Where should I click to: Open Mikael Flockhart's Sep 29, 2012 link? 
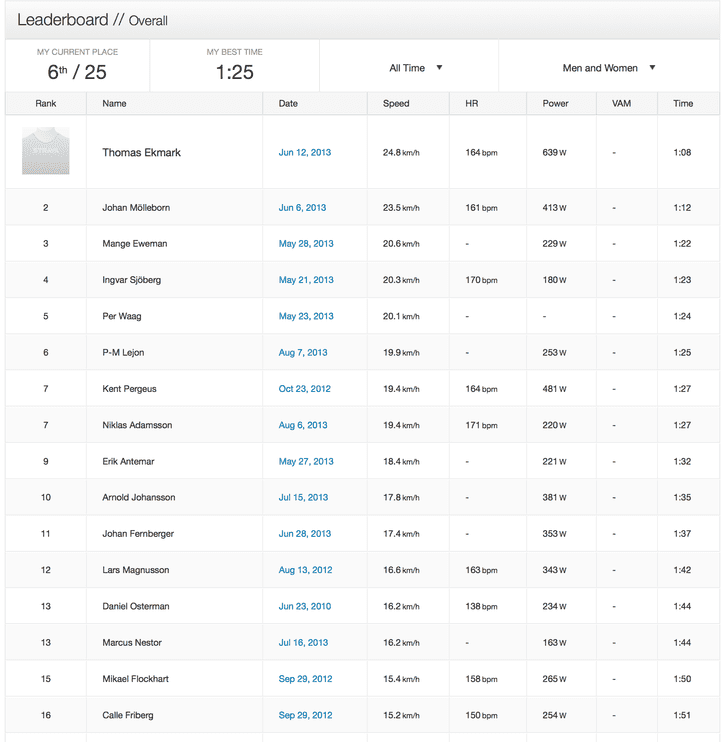tap(305, 679)
